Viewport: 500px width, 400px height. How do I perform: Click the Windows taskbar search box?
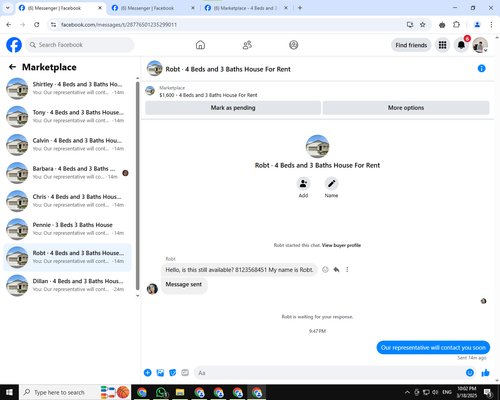[75, 392]
